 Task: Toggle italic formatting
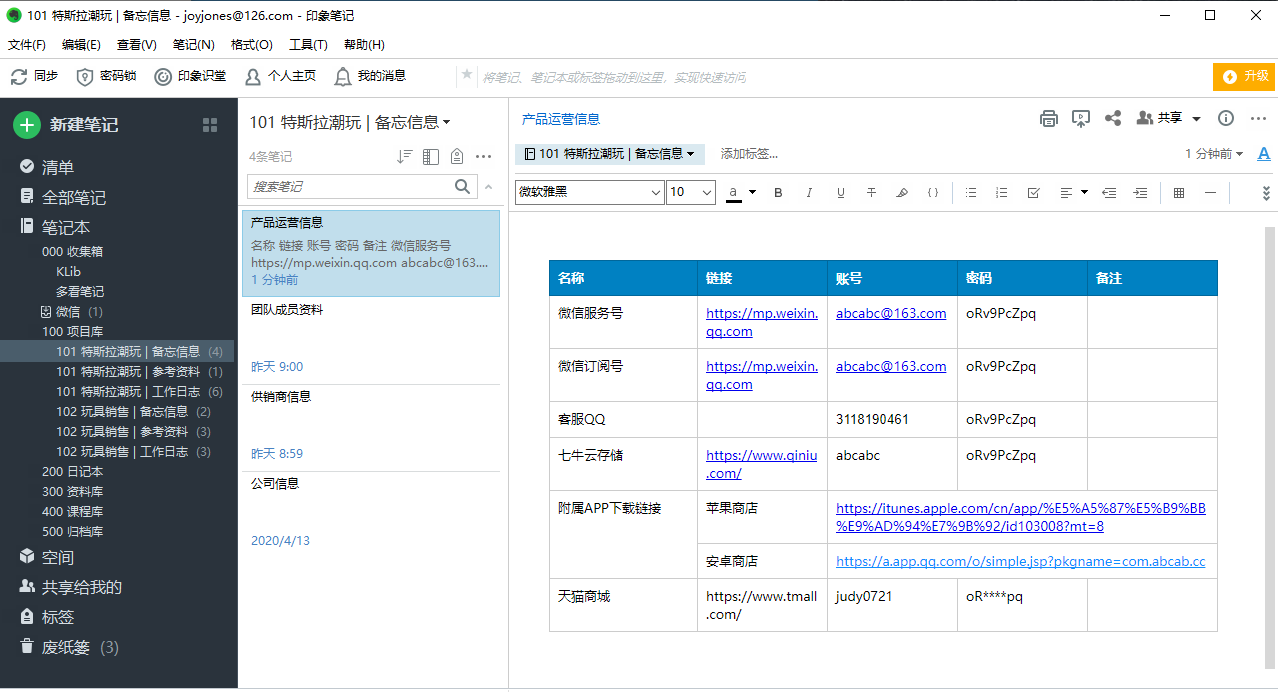click(x=810, y=192)
